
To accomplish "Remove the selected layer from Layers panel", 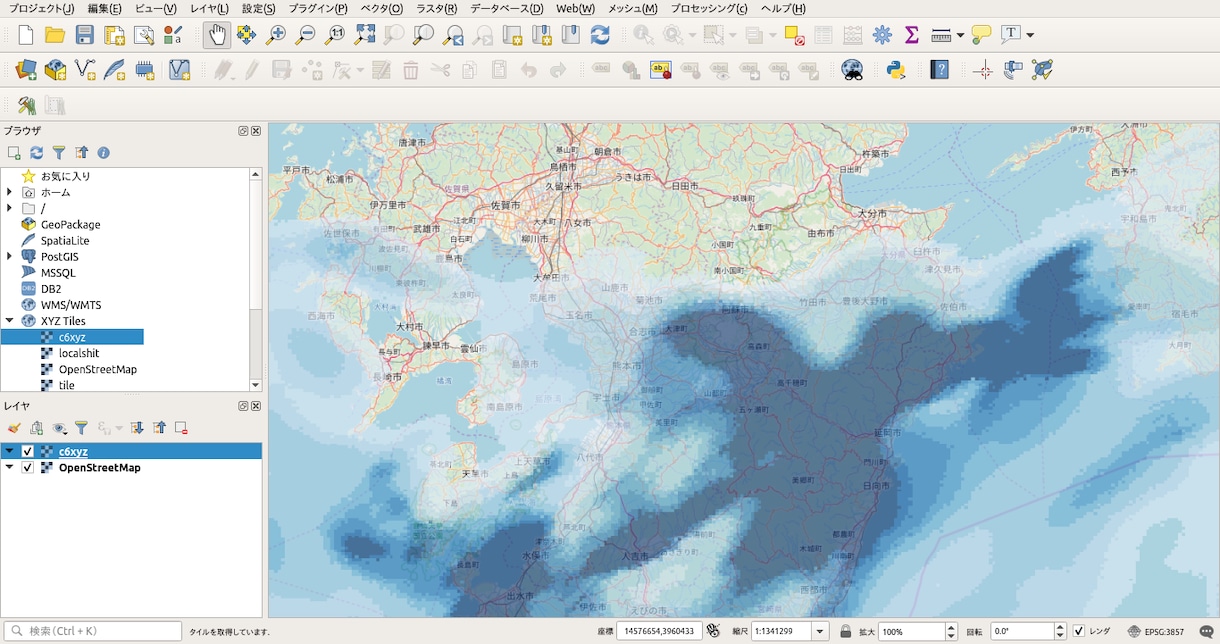I will pos(181,428).
